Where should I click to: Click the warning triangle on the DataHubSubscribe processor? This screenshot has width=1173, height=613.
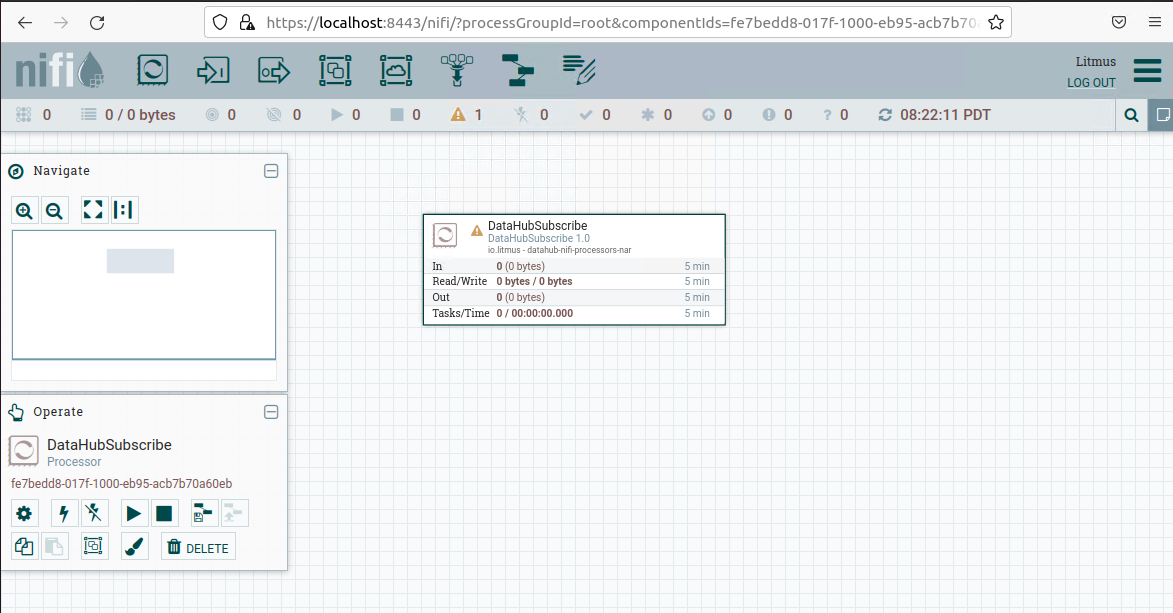[x=477, y=231]
